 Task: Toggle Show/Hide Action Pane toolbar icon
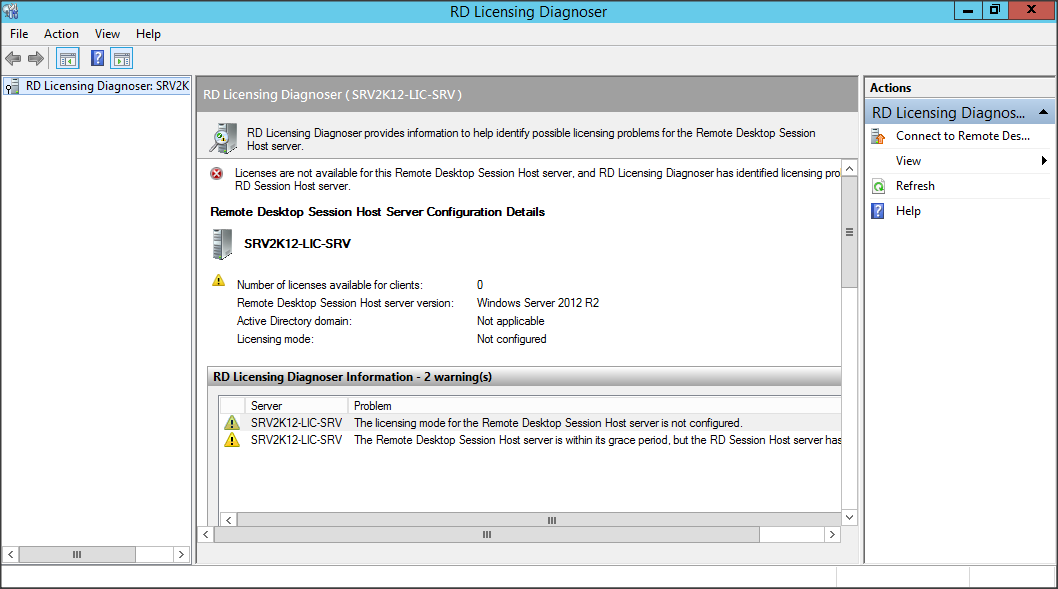tap(122, 59)
